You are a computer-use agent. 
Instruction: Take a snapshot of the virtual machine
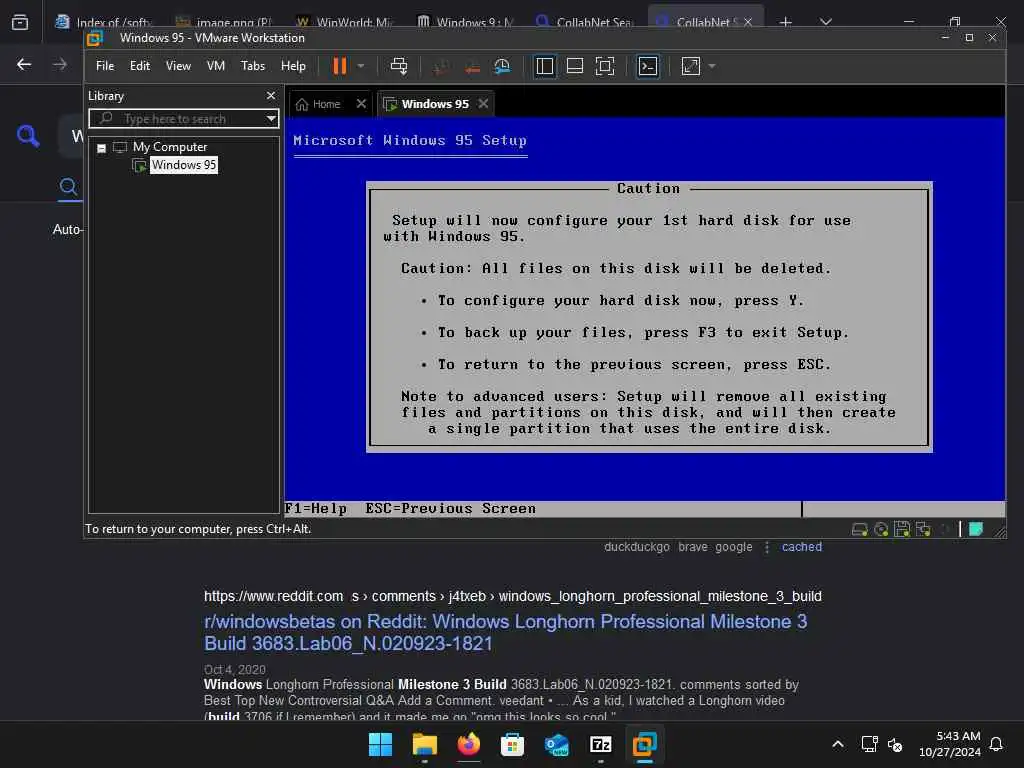(441, 66)
